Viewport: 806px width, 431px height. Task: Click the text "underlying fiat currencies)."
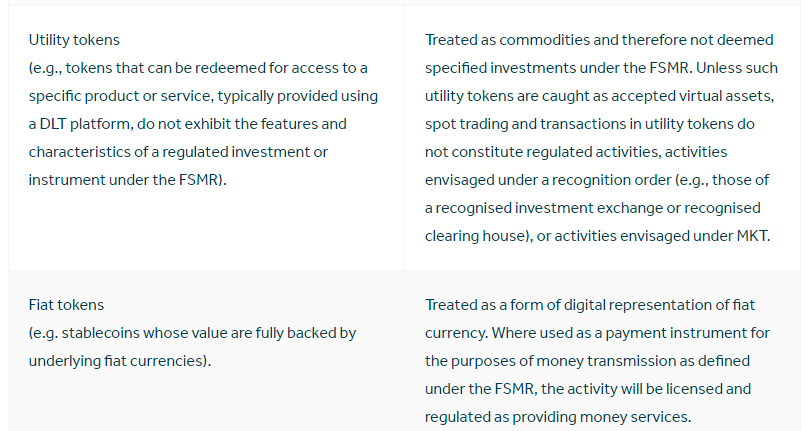119,361
